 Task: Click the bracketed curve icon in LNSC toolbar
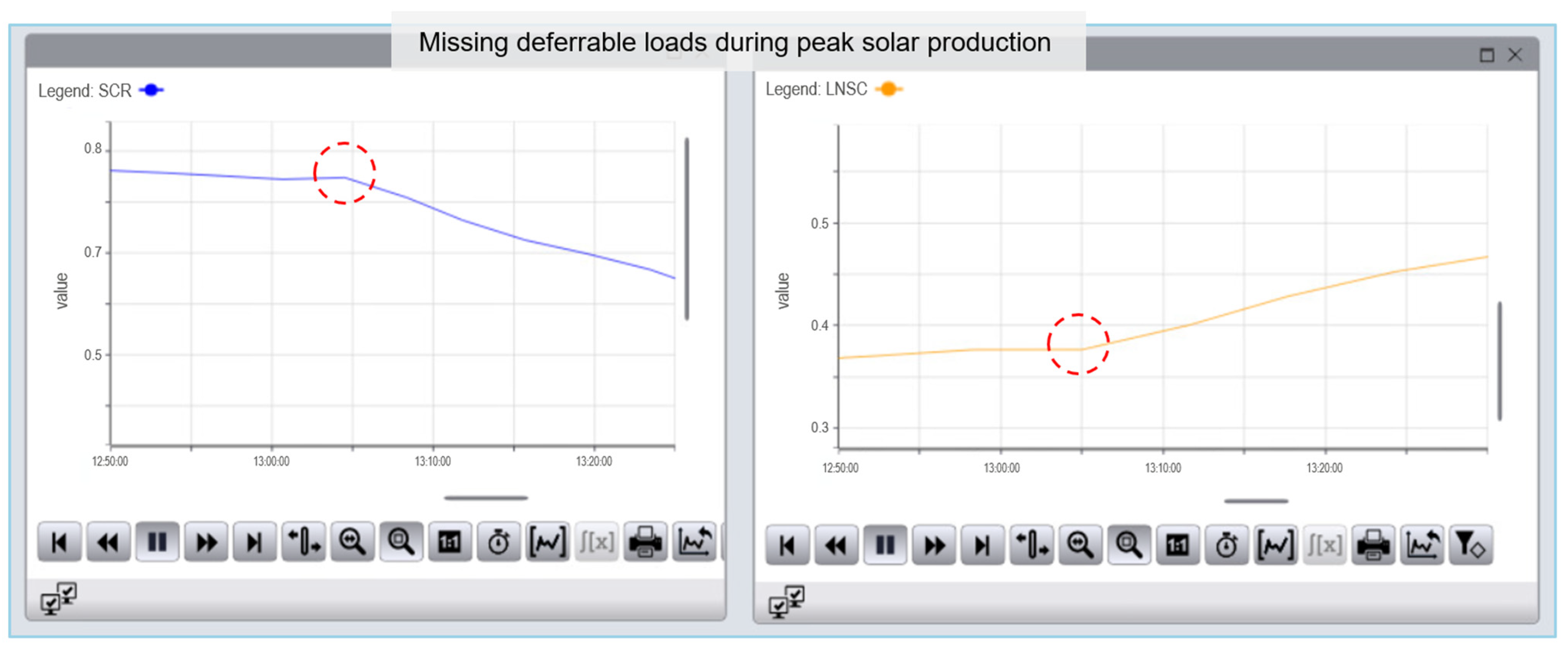pyautogui.click(x=1275, y=545)
